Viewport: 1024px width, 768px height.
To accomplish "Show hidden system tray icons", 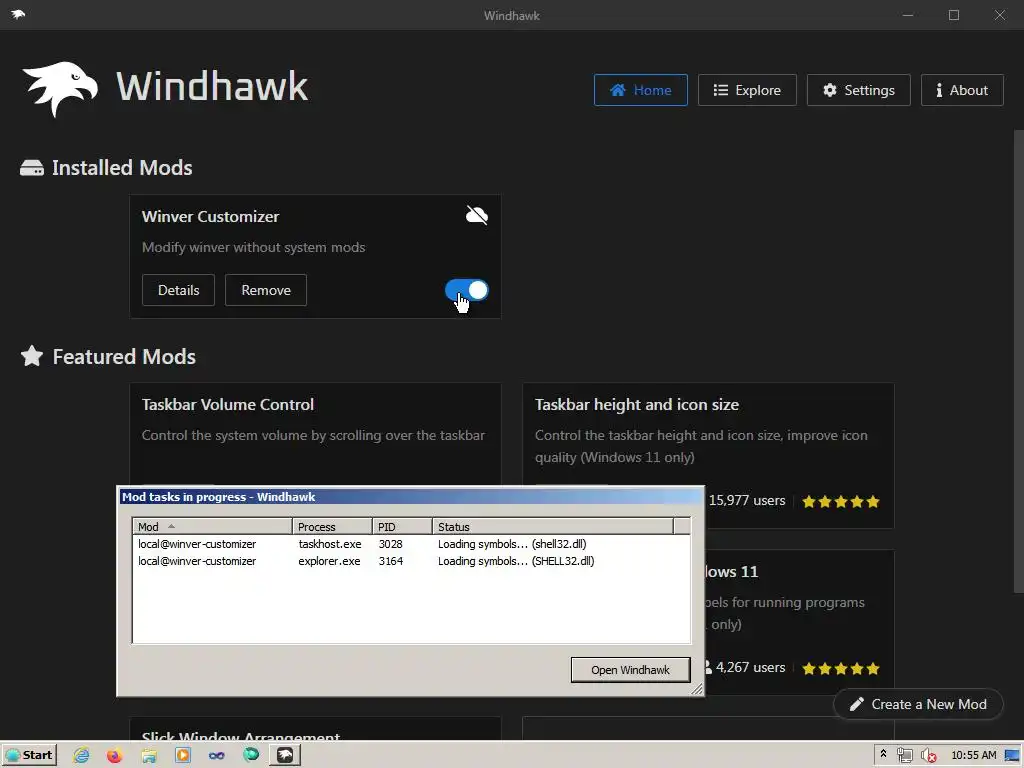I will point(883,754).
